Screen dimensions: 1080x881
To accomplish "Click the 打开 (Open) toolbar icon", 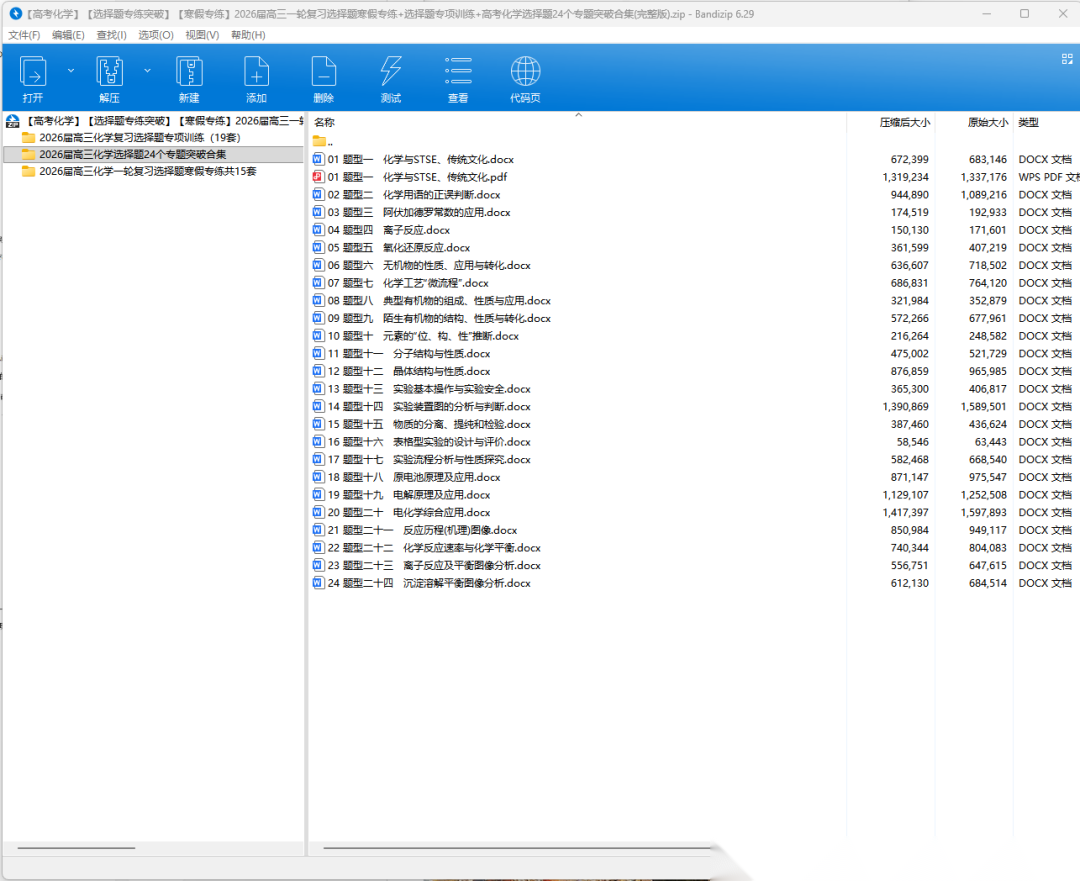I will (33, 73).
